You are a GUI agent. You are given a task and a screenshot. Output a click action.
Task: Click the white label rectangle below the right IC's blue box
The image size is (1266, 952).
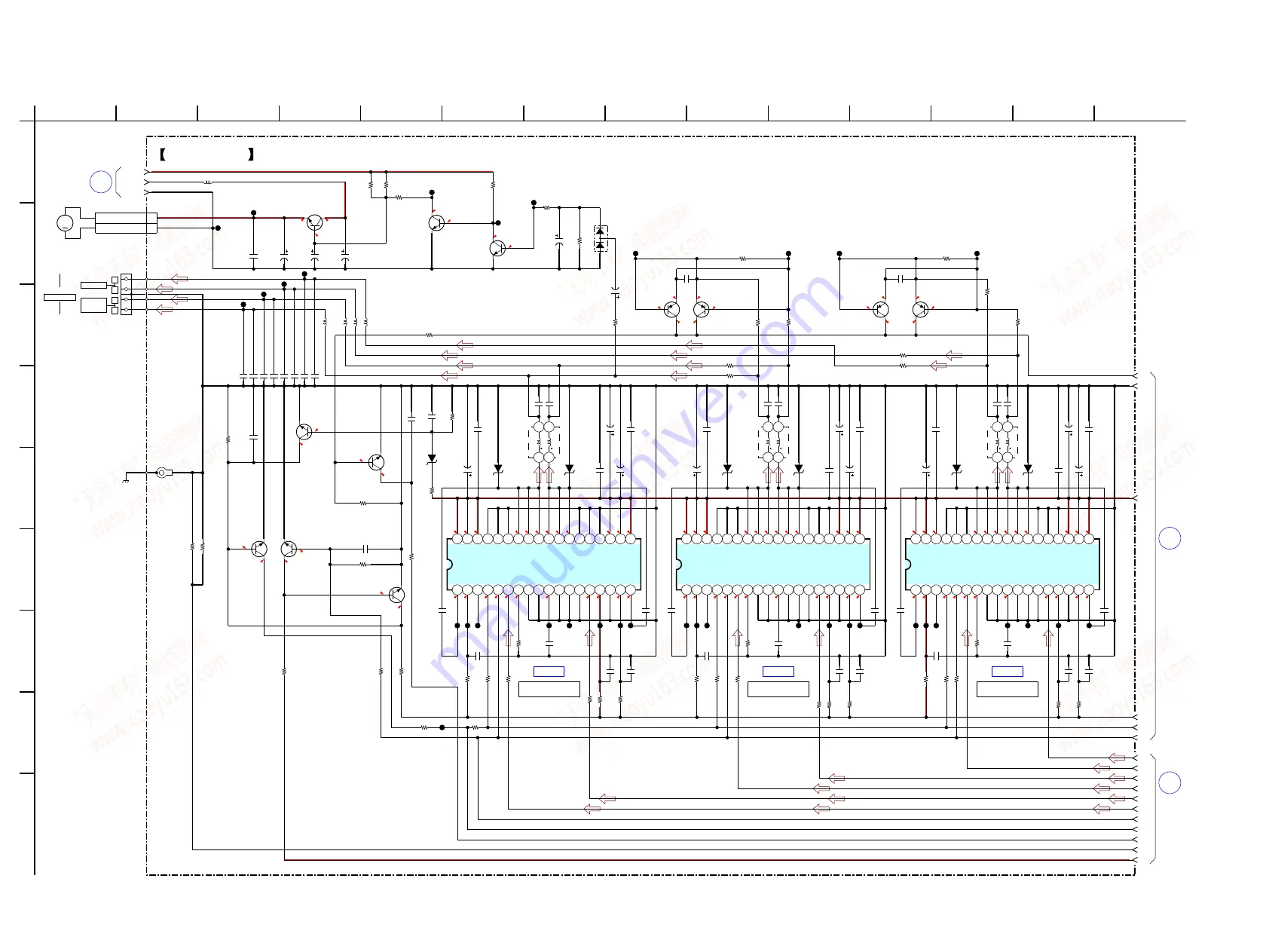coord(1007,689)
